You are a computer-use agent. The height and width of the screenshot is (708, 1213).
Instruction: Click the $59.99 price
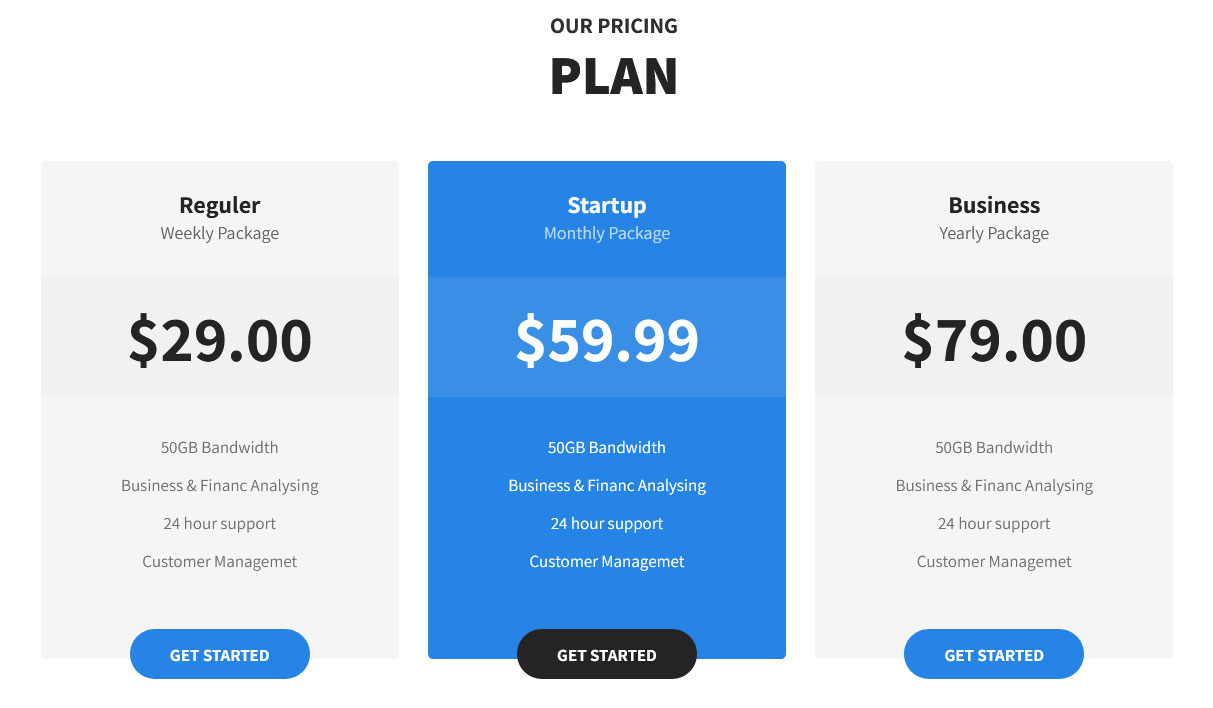click(x=607, y=340)
